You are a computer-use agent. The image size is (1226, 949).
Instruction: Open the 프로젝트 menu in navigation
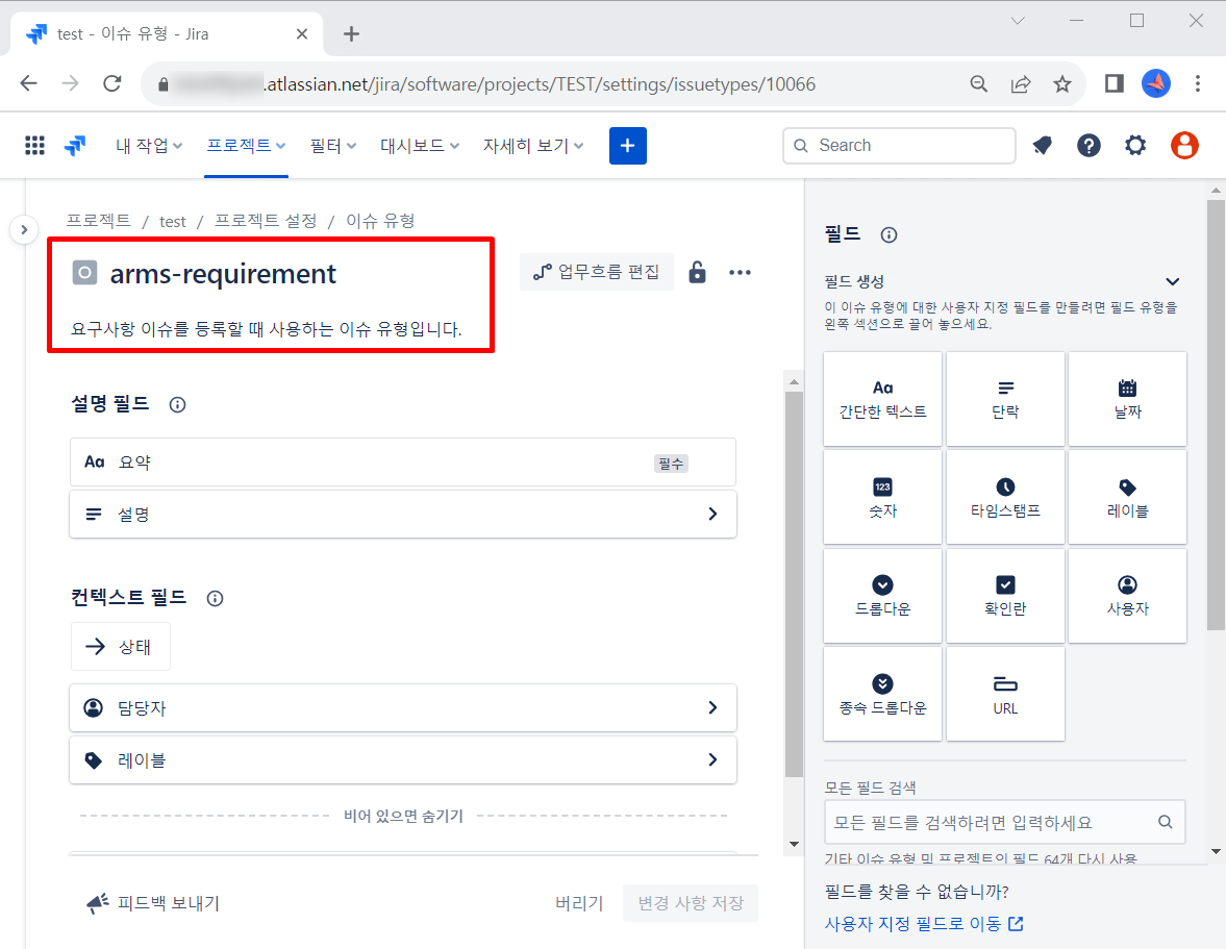[x=245, y=146]
